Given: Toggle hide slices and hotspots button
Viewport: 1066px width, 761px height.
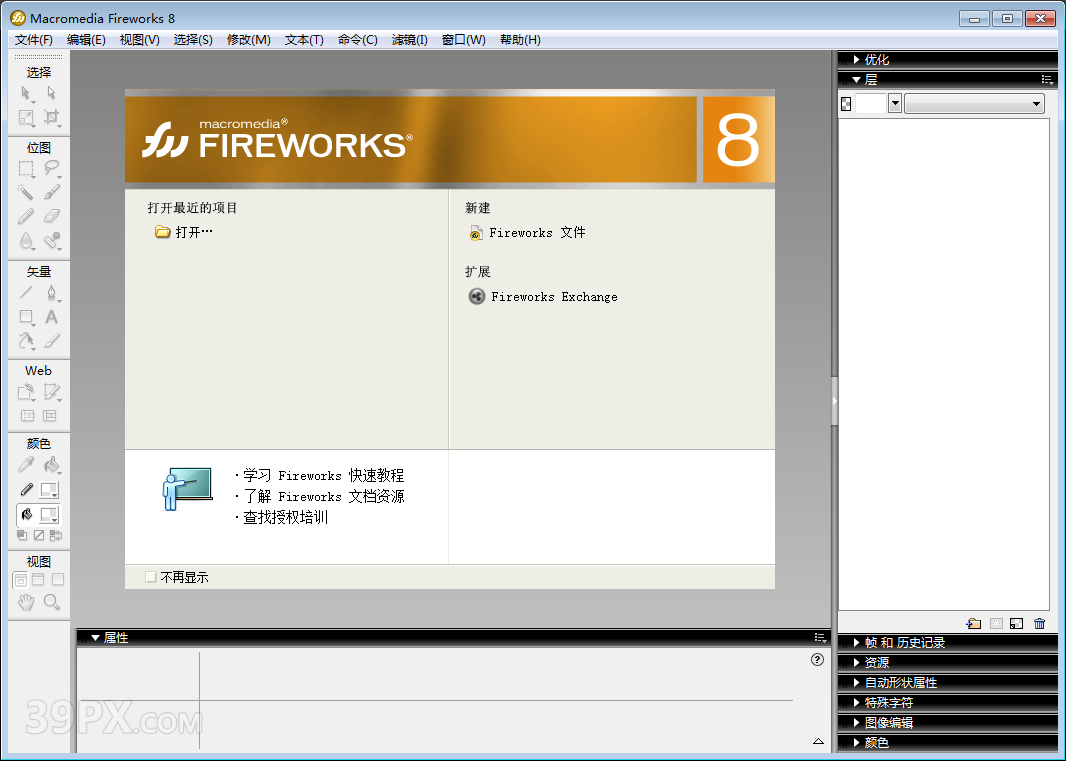Looking at the screenshot, I should click(x=27, y=416).
